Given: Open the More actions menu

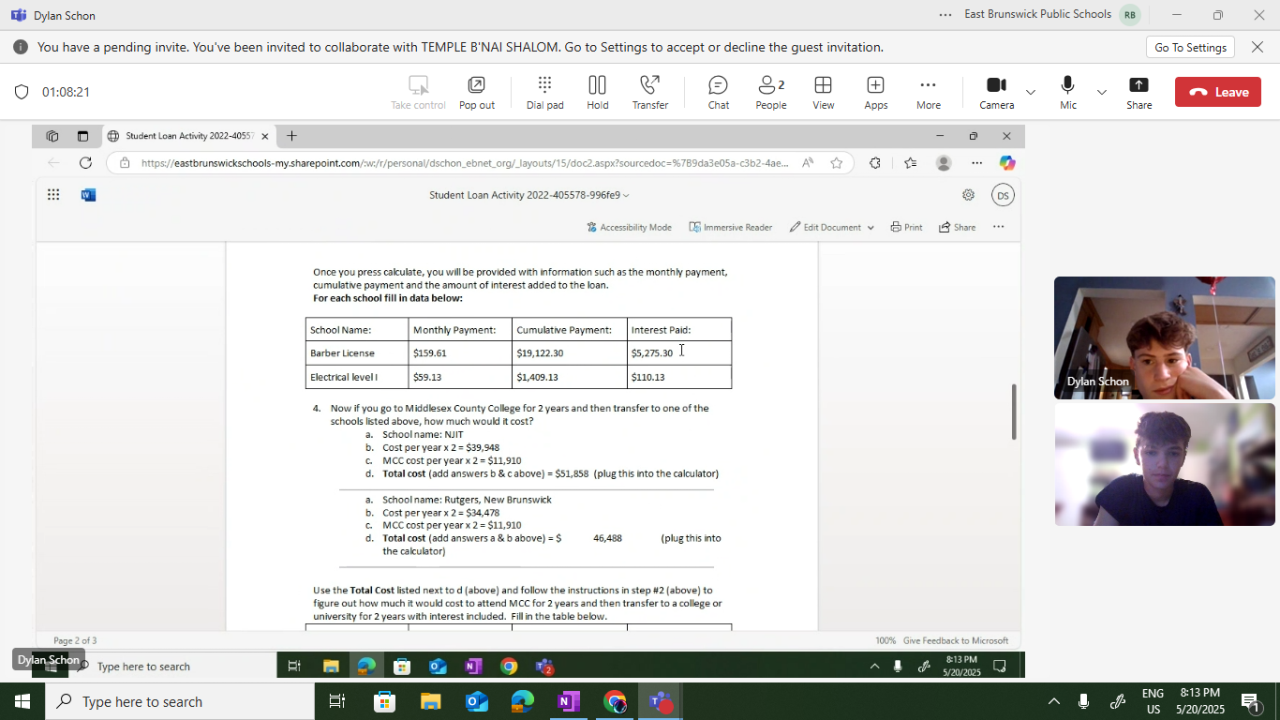Looking at the screenshot, I should click(928, 92).
